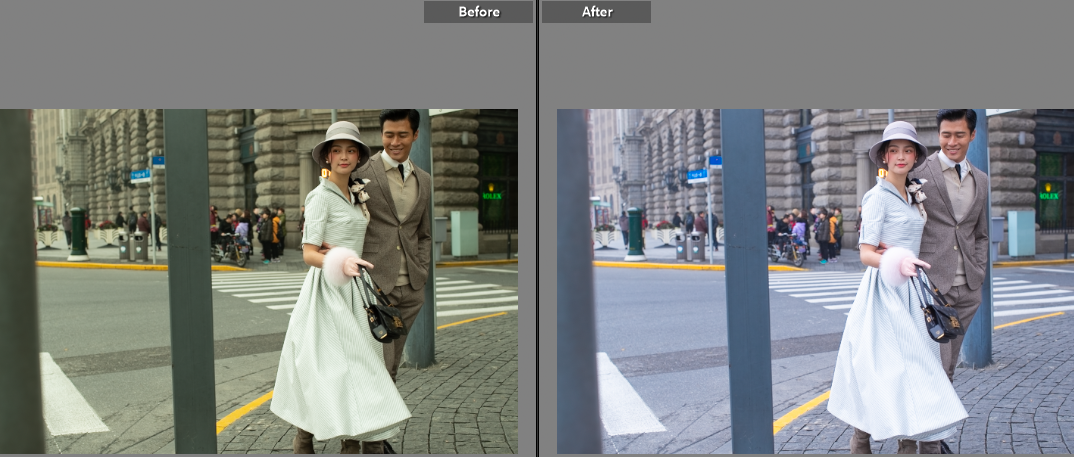Click the vertical divider between Before and After

pos(537,228)
